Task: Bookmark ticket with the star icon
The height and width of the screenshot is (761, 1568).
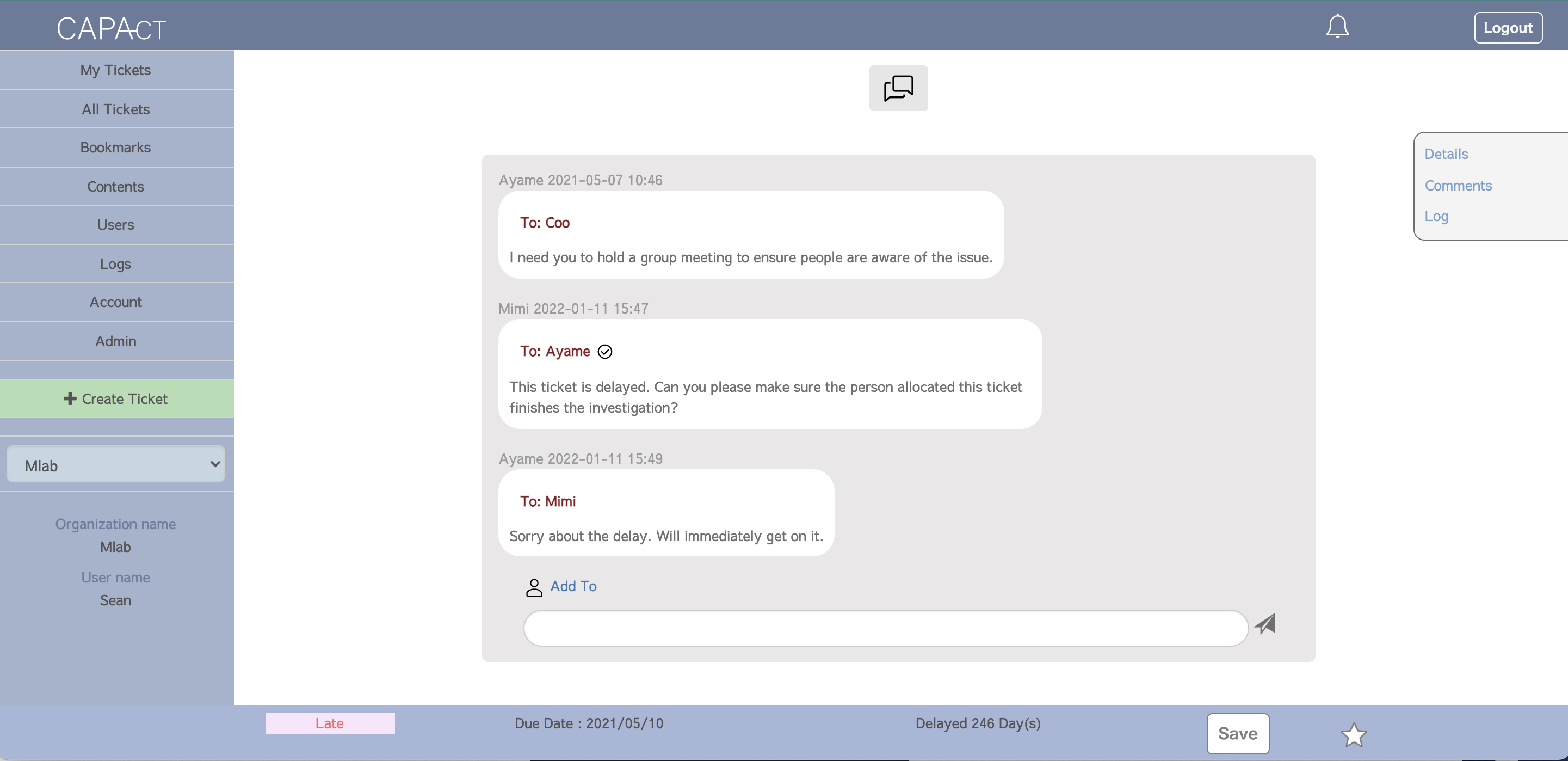Action: click(1353, 735)
